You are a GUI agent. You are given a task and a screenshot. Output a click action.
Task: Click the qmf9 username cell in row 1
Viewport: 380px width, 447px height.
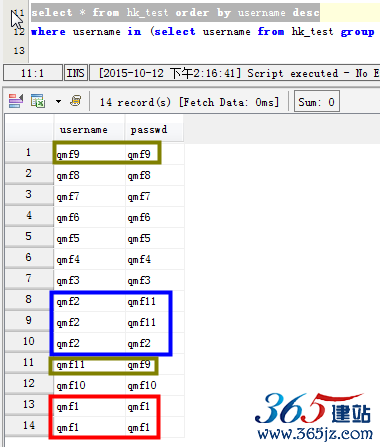(68, 154)
